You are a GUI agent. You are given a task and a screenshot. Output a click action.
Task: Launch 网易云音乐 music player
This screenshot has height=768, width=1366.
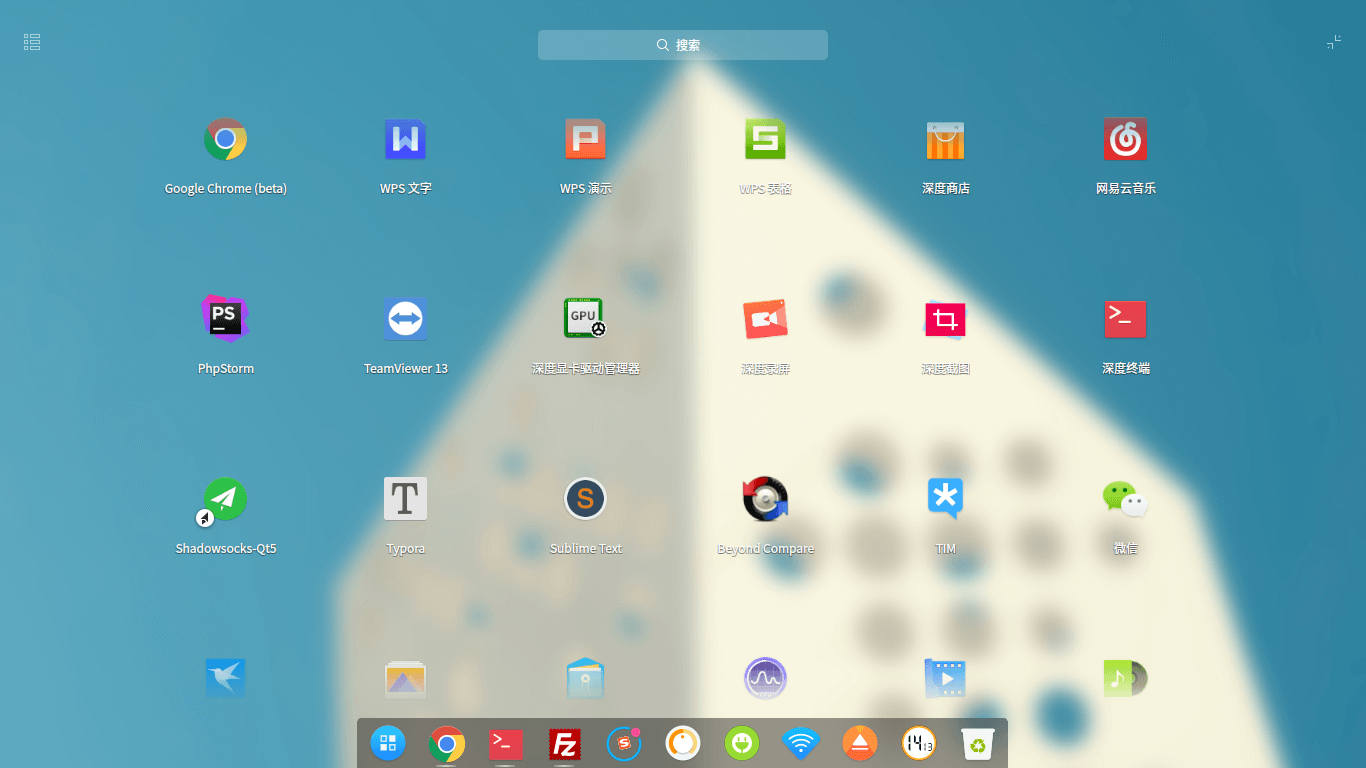coord(1126,140)
